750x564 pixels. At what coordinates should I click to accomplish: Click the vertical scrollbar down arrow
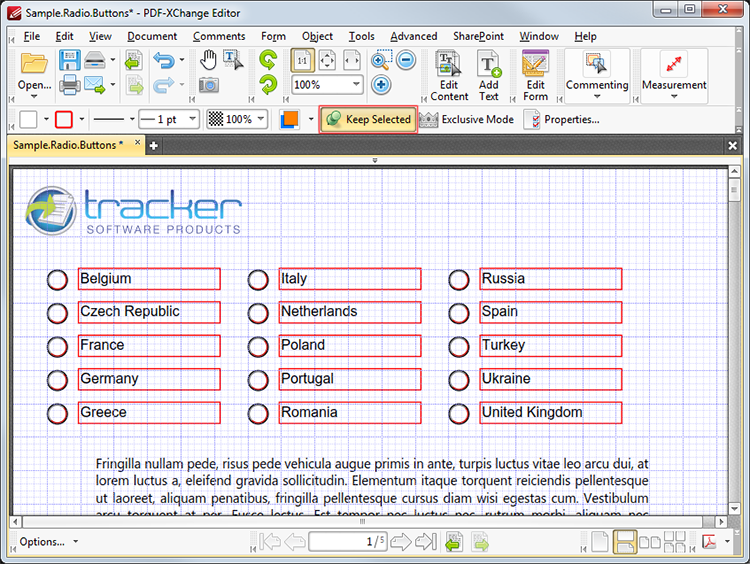pyautogui.click(x=734, y=508)
